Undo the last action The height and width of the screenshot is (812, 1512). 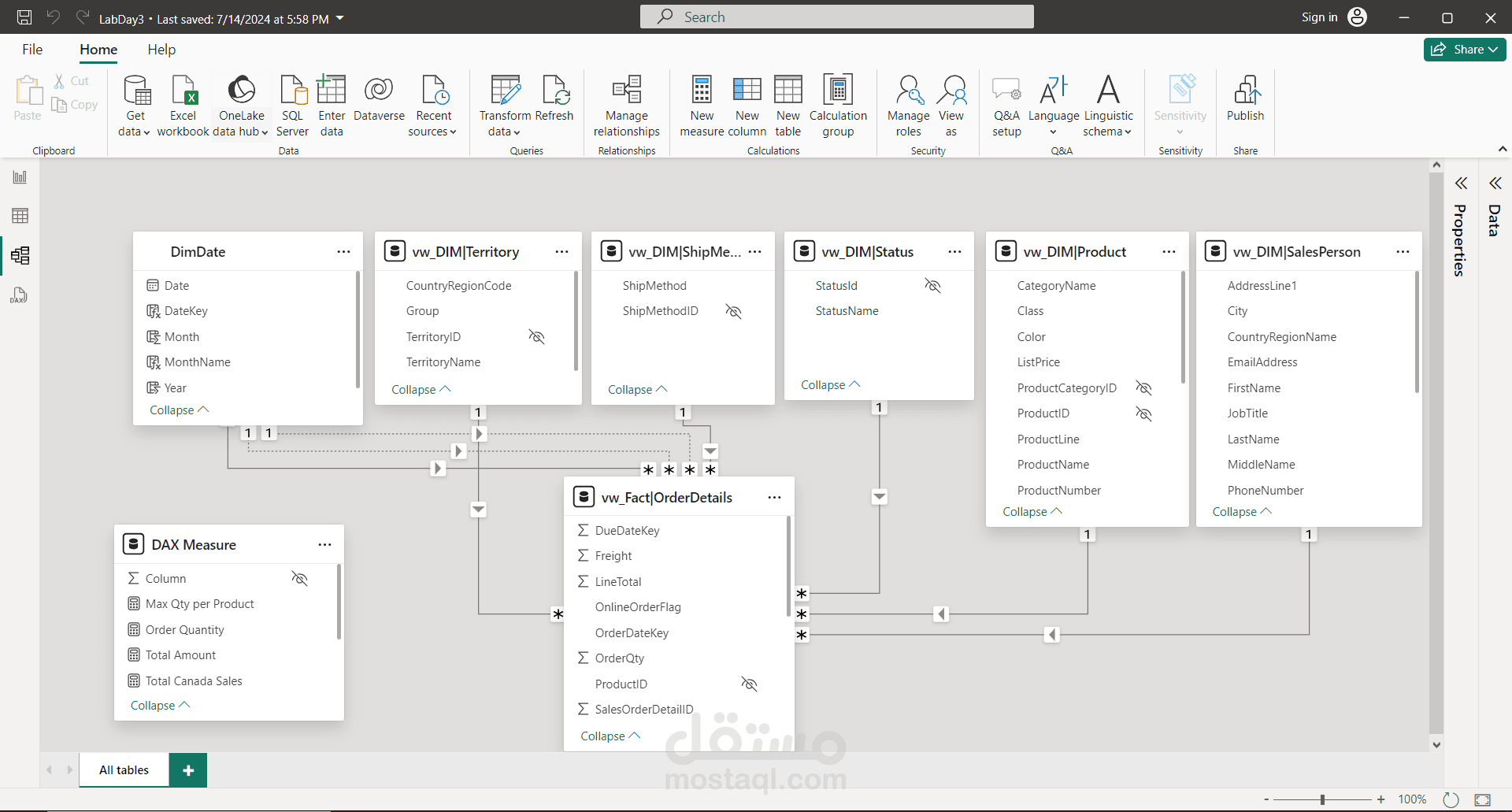pos(54,17)
